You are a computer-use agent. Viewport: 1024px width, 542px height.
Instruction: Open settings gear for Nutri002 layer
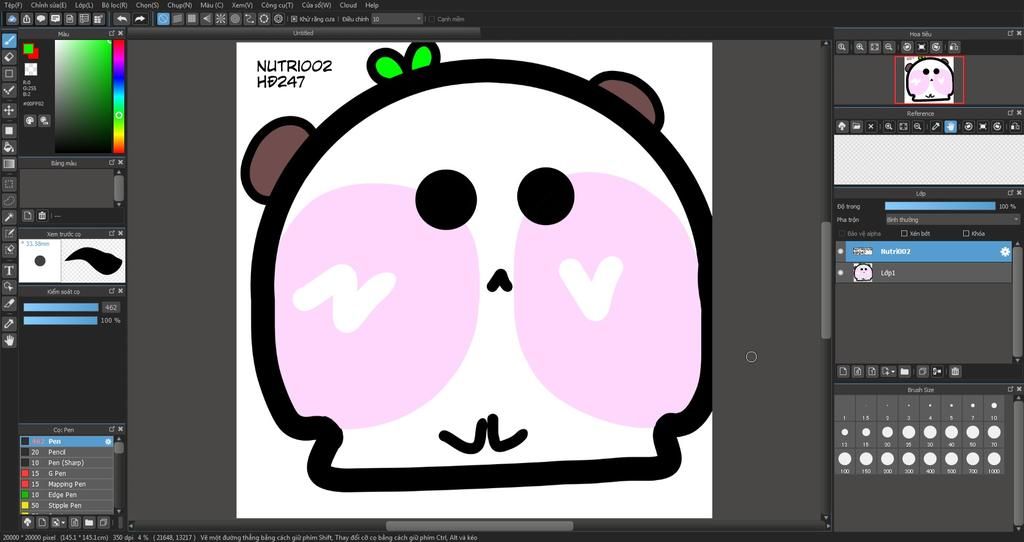1004,251
